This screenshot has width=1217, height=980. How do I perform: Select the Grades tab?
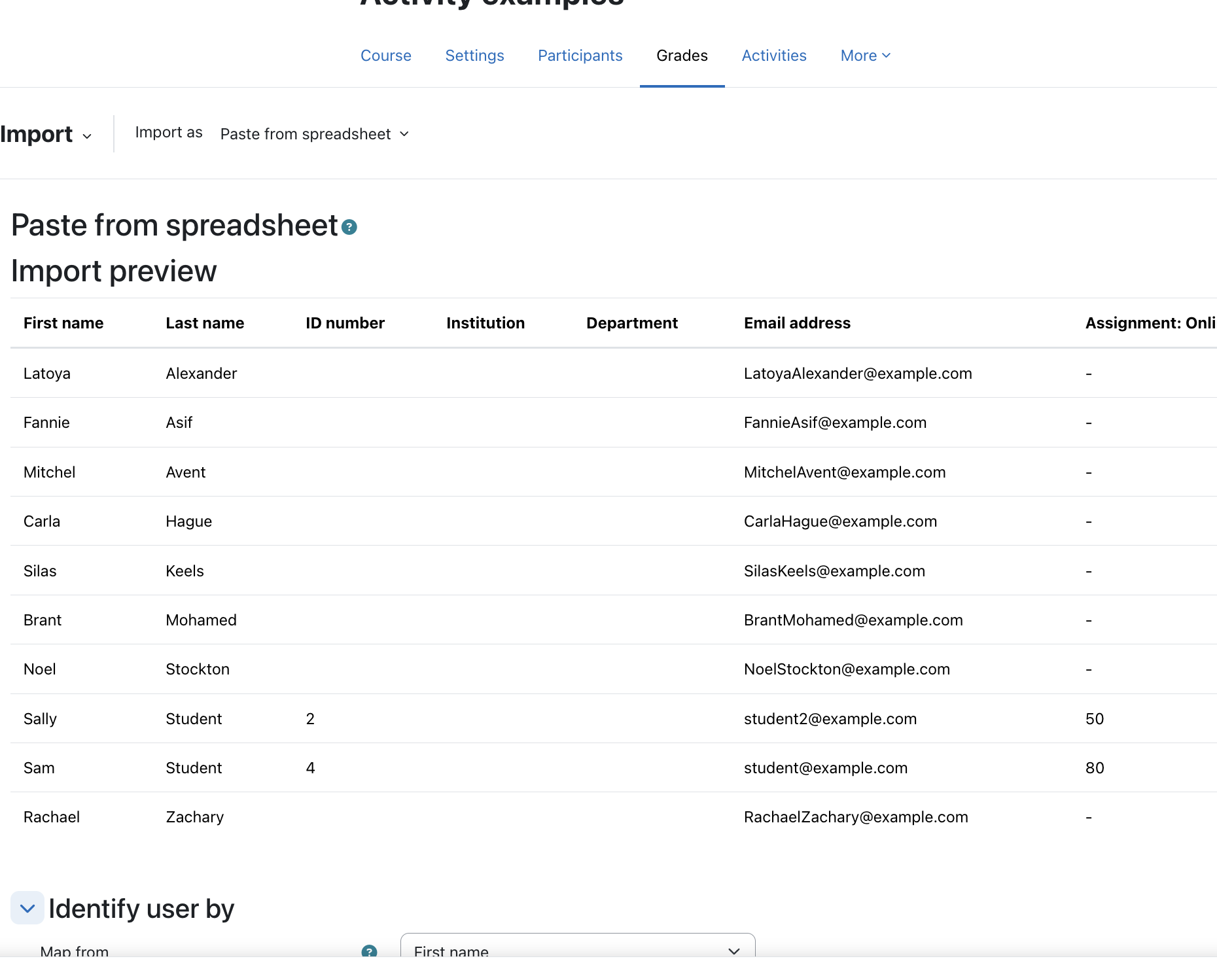point(682,56)
